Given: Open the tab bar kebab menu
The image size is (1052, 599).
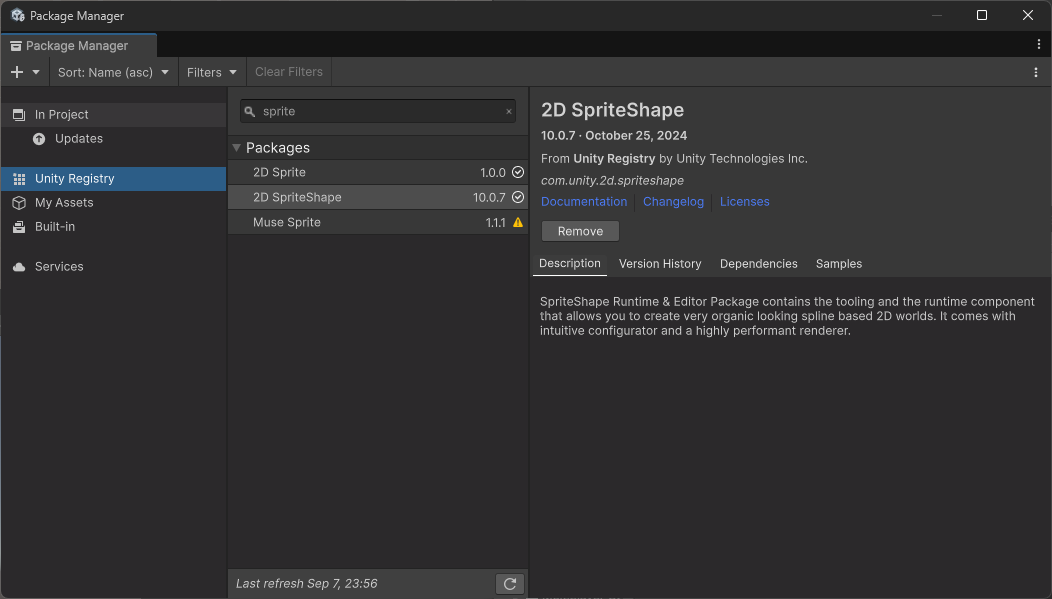Looking at the screenshot, I should (1039, 44).
